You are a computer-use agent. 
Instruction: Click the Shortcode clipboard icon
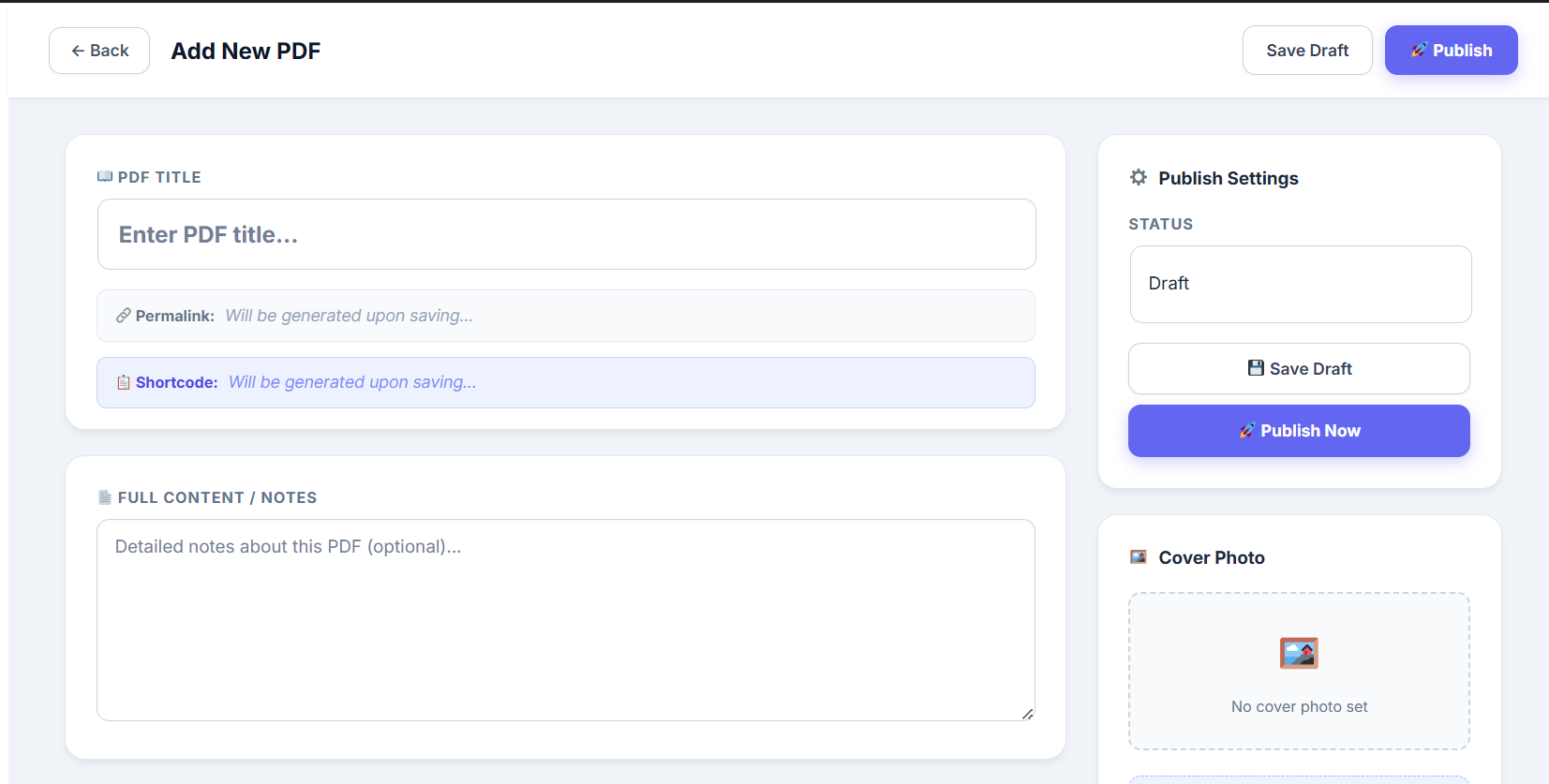coord(124,382)
